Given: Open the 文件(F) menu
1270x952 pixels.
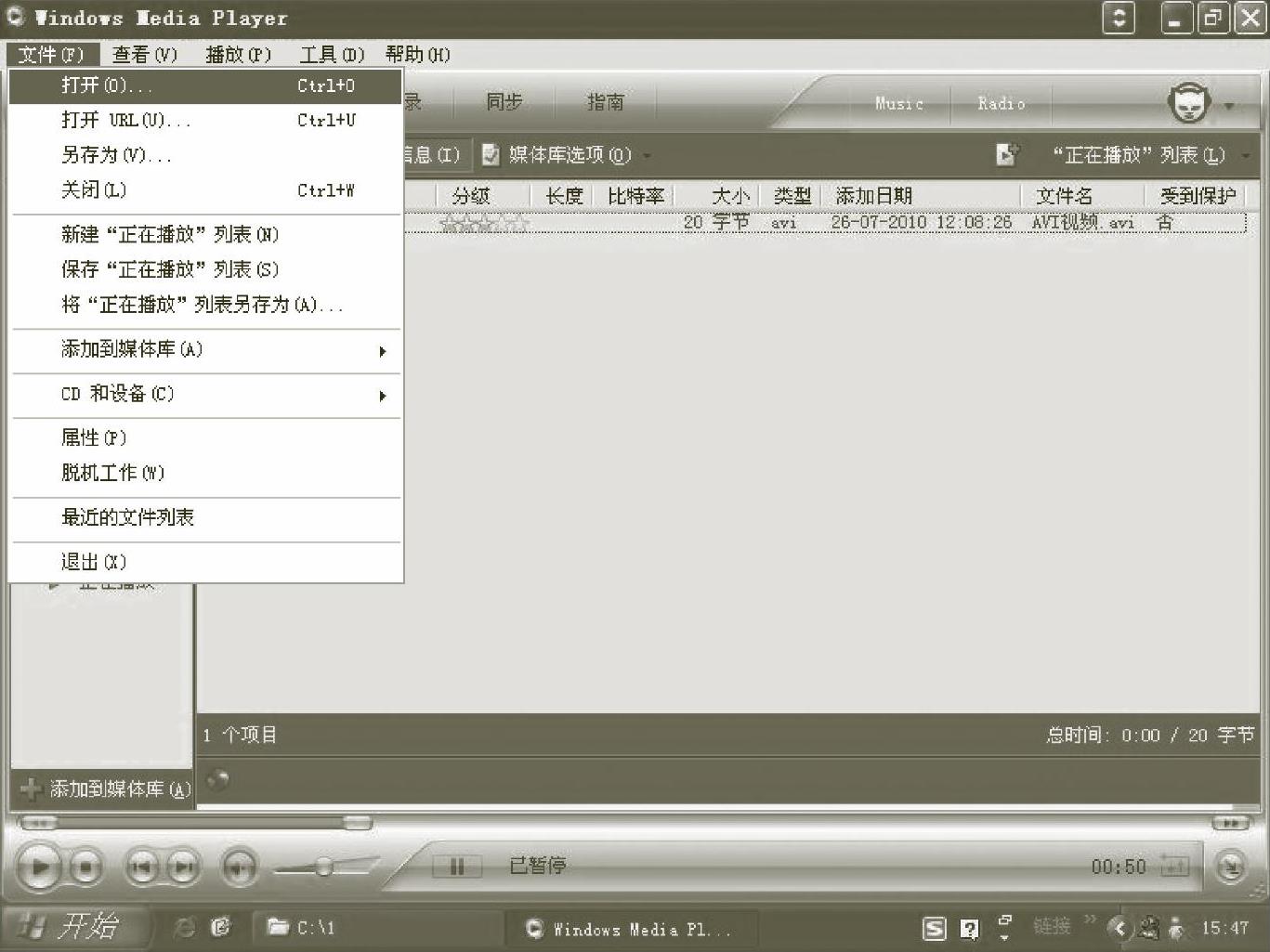Looking at the screenshot, I should [51, 55].
